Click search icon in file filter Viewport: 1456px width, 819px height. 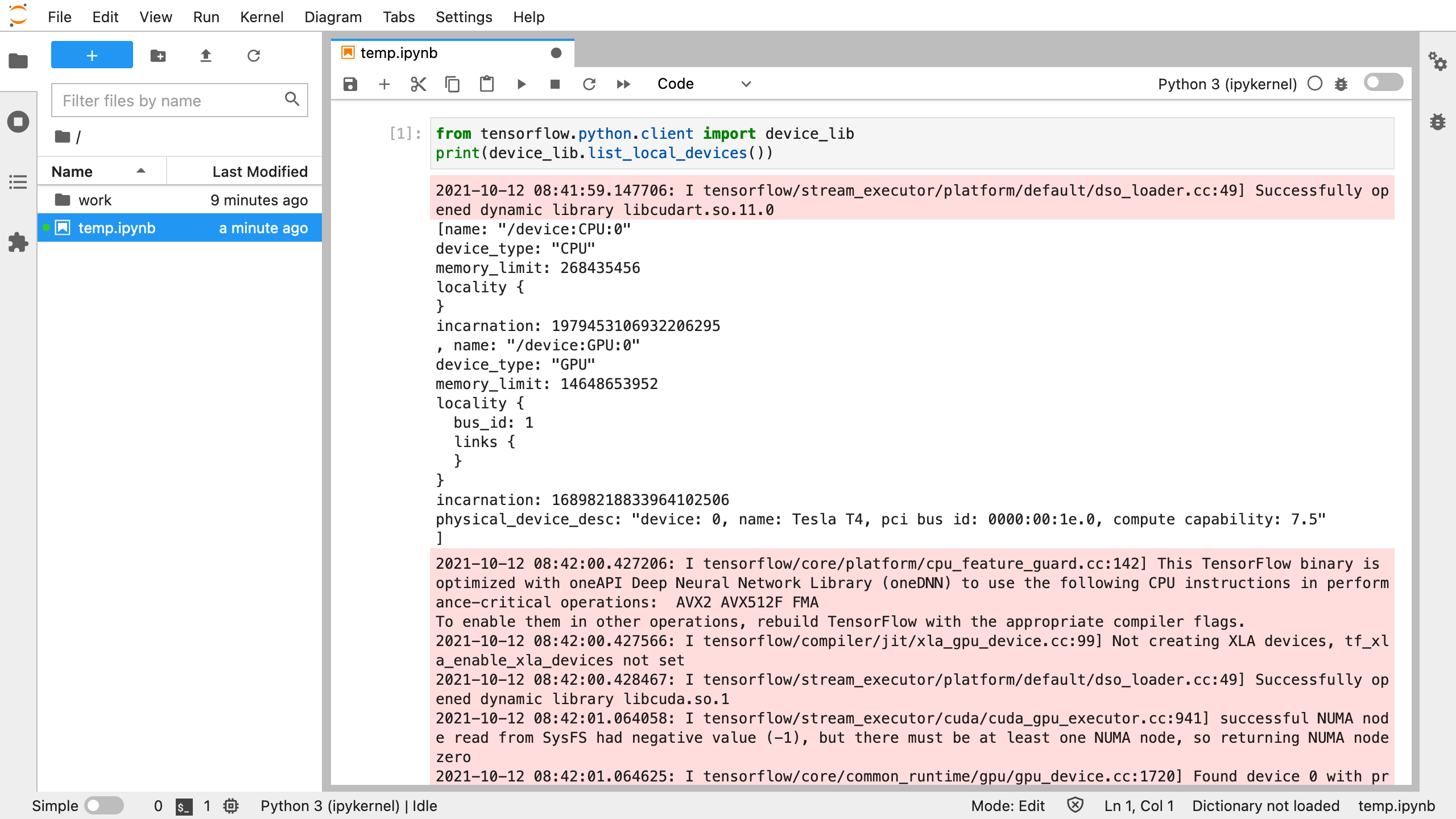(x=292, y=100)
